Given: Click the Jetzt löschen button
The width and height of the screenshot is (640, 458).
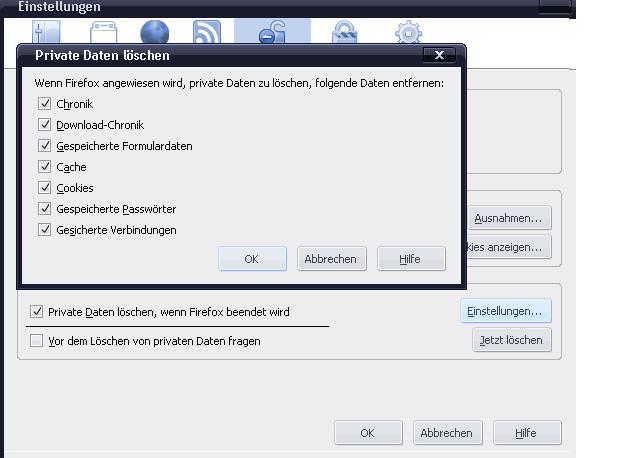Looking at the screenshot, I should (512, 340).
